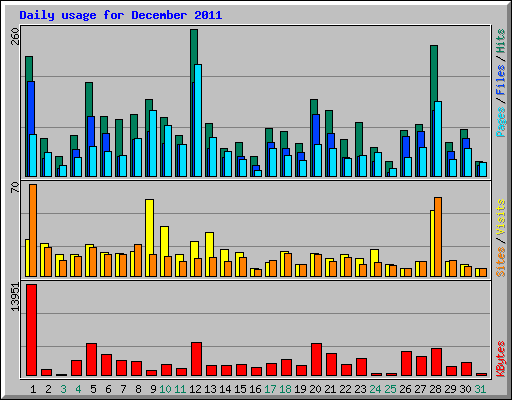Click the blue Files bar for day 20

[316, 130]
